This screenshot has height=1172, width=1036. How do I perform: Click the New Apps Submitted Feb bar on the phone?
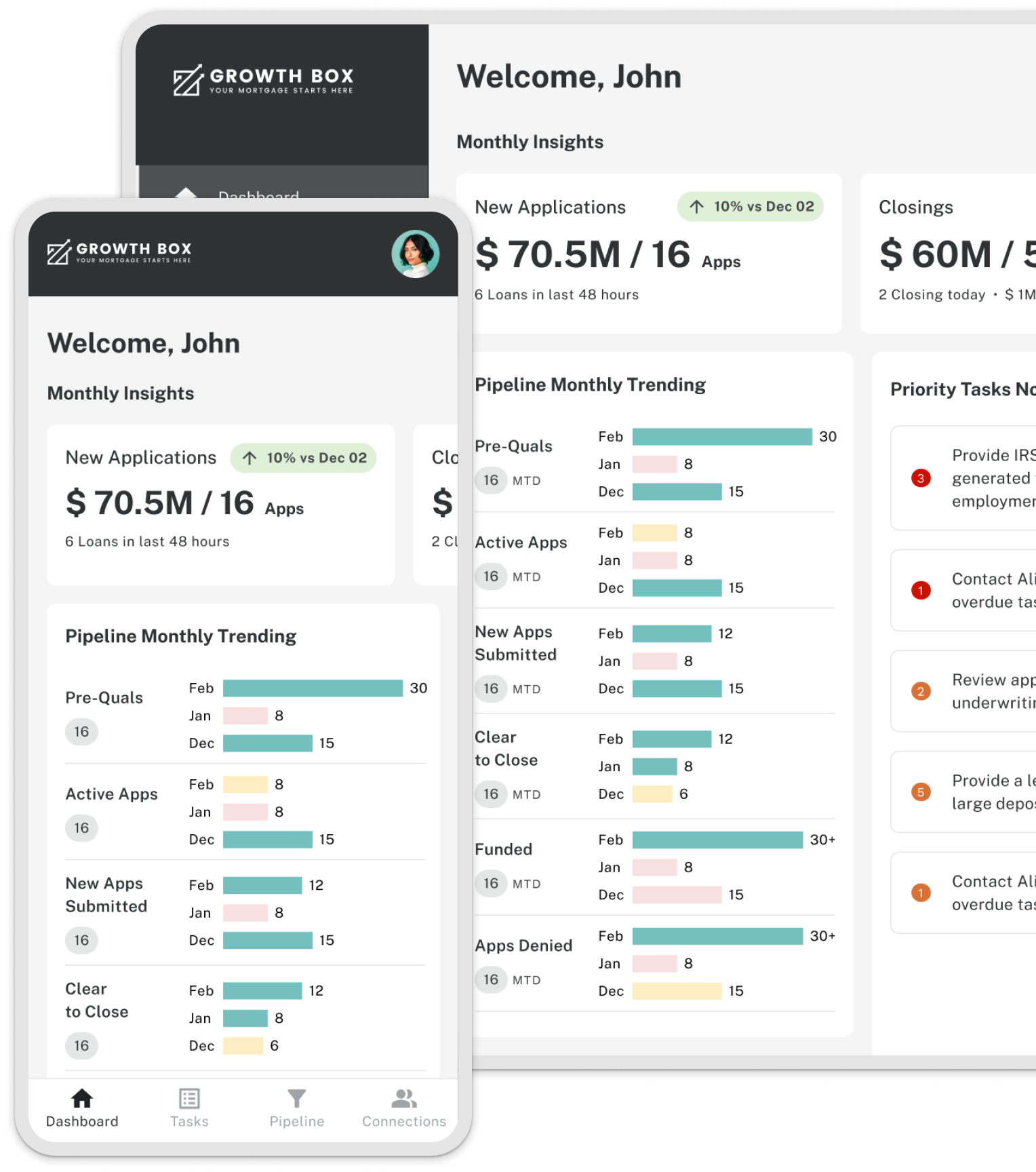pyautogui.click(x=262, y=885)
